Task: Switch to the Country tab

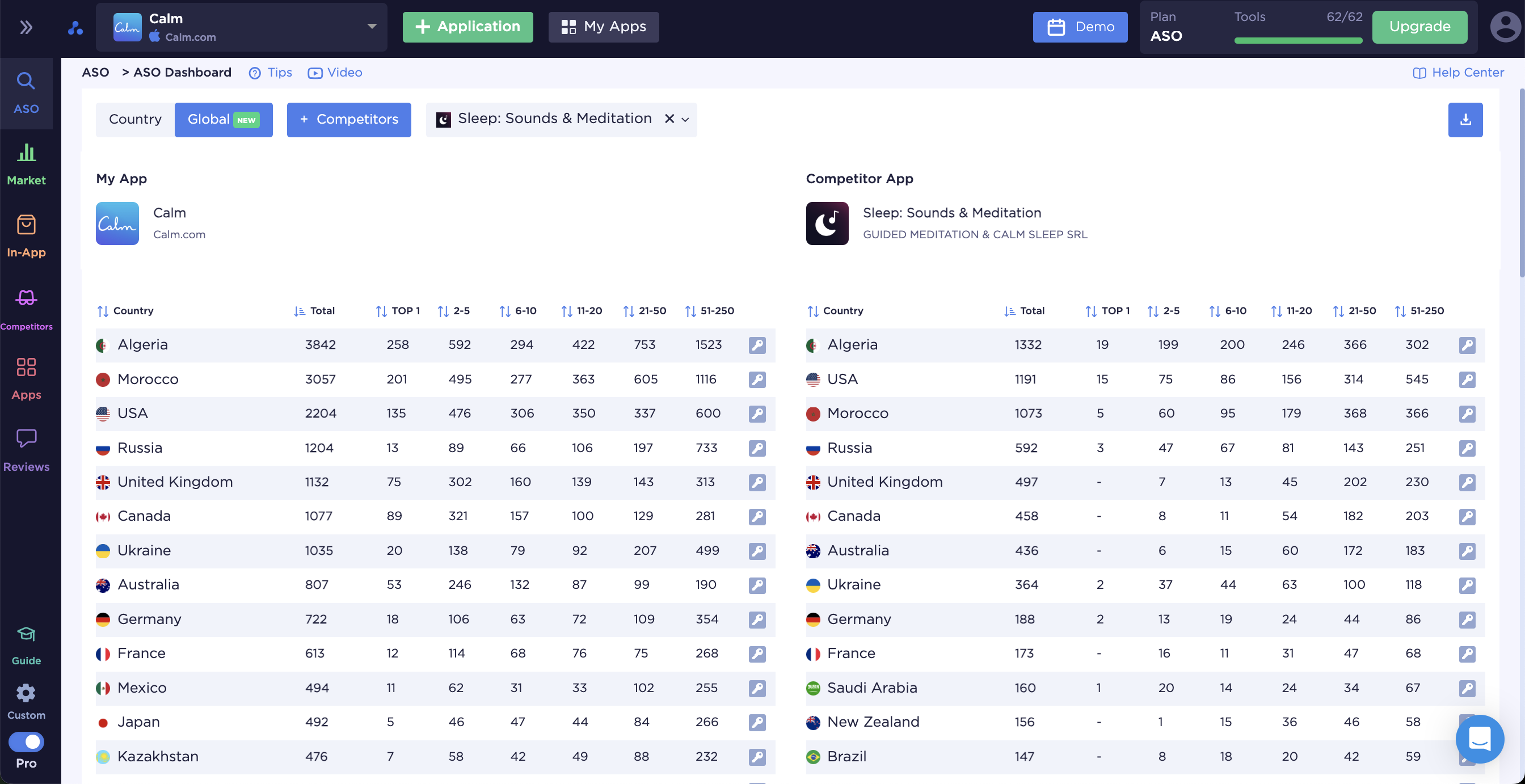Action: (x=135, y=120)
